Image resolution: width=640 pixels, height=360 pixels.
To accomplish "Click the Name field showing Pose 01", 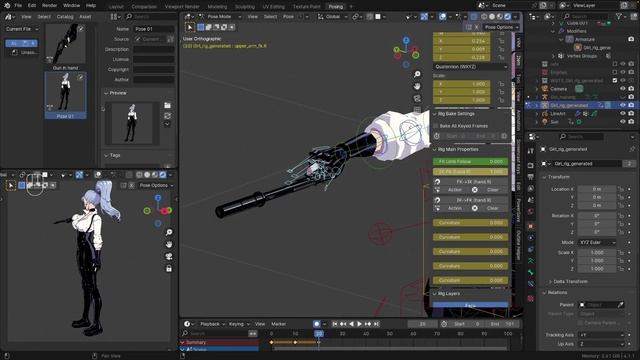I will tap(154, 29).
